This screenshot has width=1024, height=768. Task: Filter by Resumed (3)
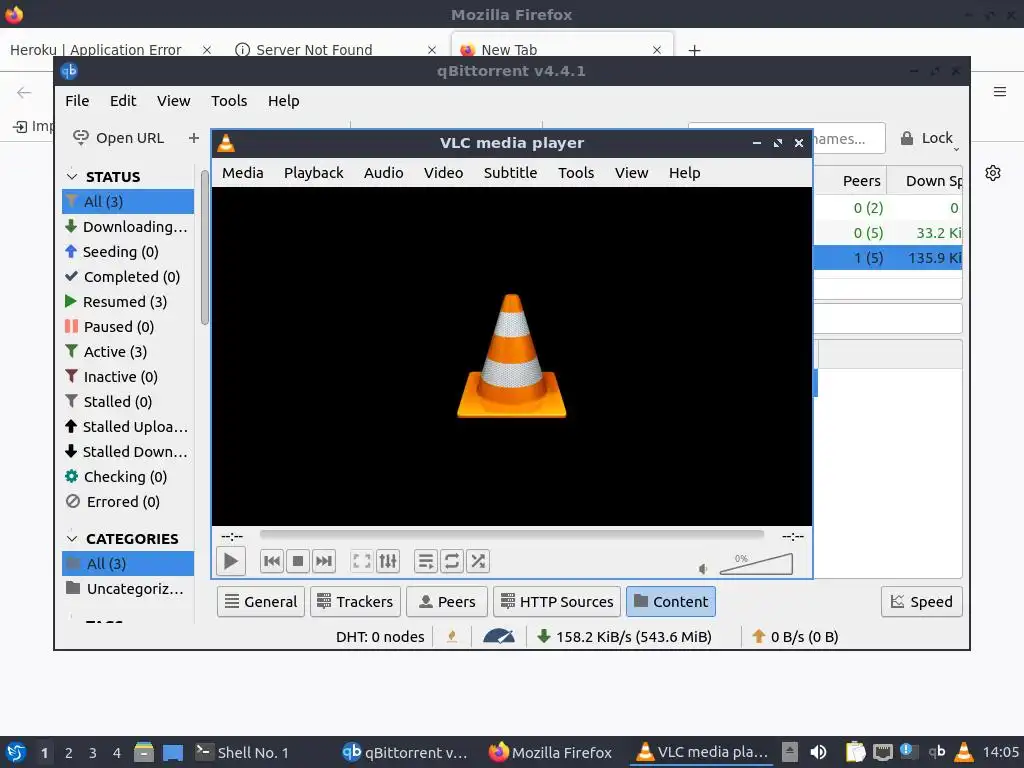click(x=128, y=302)
